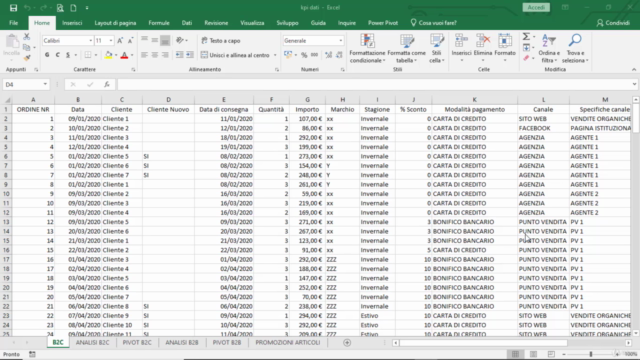The height and width of the screenshot is (360, 640).
Task: Open the borders dropdown arrow
Action: (96, 55)
